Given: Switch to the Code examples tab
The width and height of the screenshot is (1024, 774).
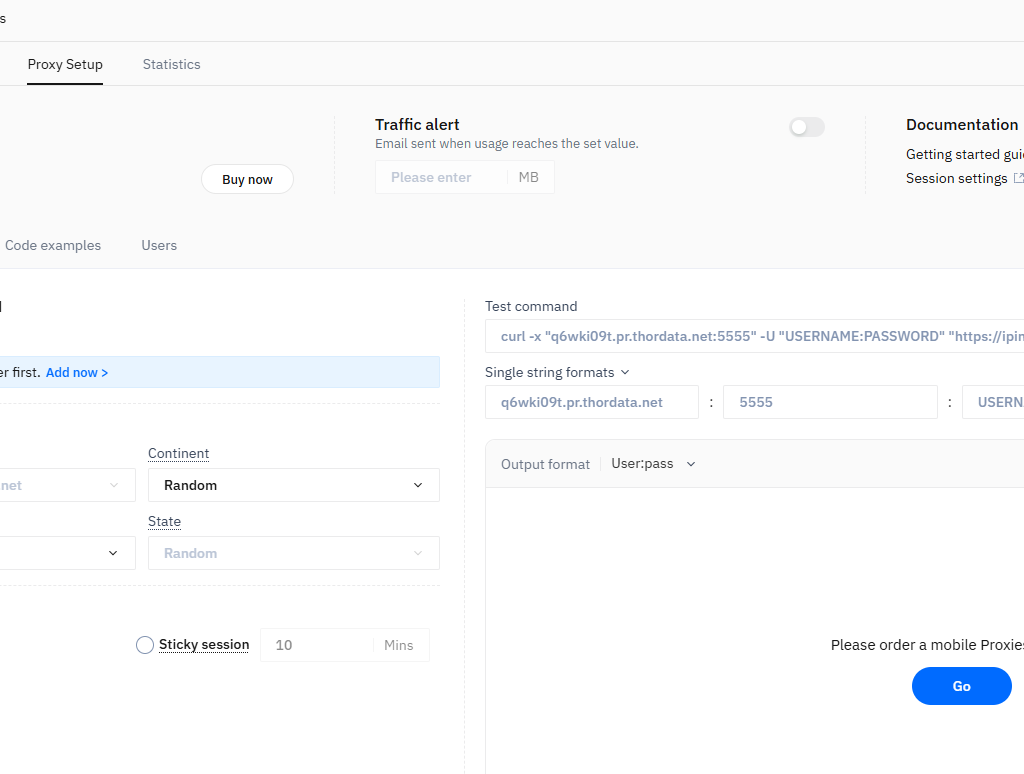Looking at the screenshot, I should [52, 245].
